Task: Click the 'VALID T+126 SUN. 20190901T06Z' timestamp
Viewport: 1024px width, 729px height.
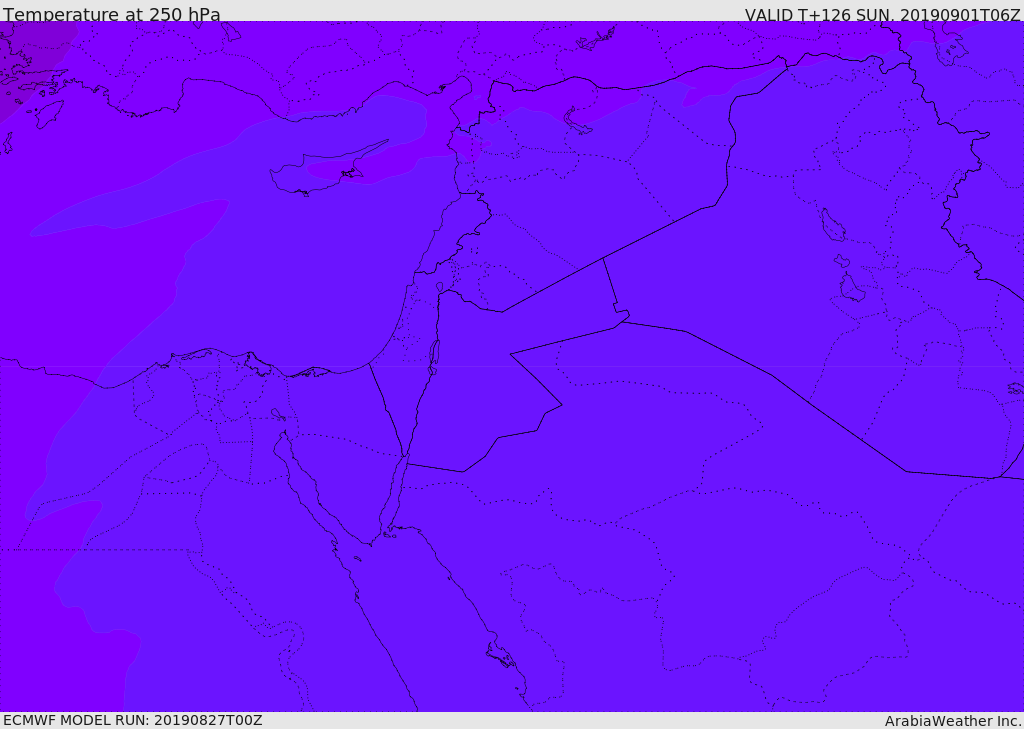Action: 882,14
